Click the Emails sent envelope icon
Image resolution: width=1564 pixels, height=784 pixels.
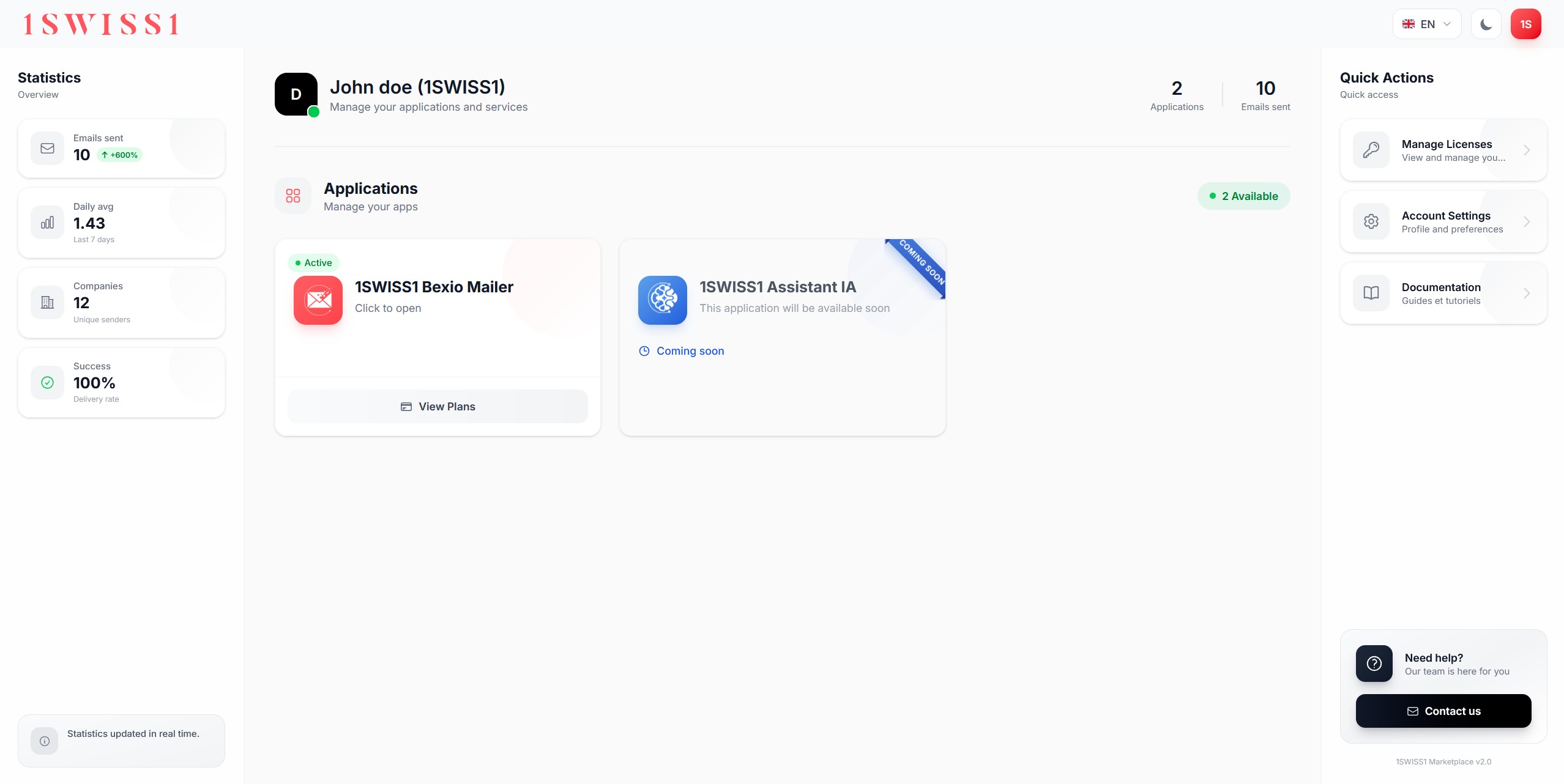(48, 148)
